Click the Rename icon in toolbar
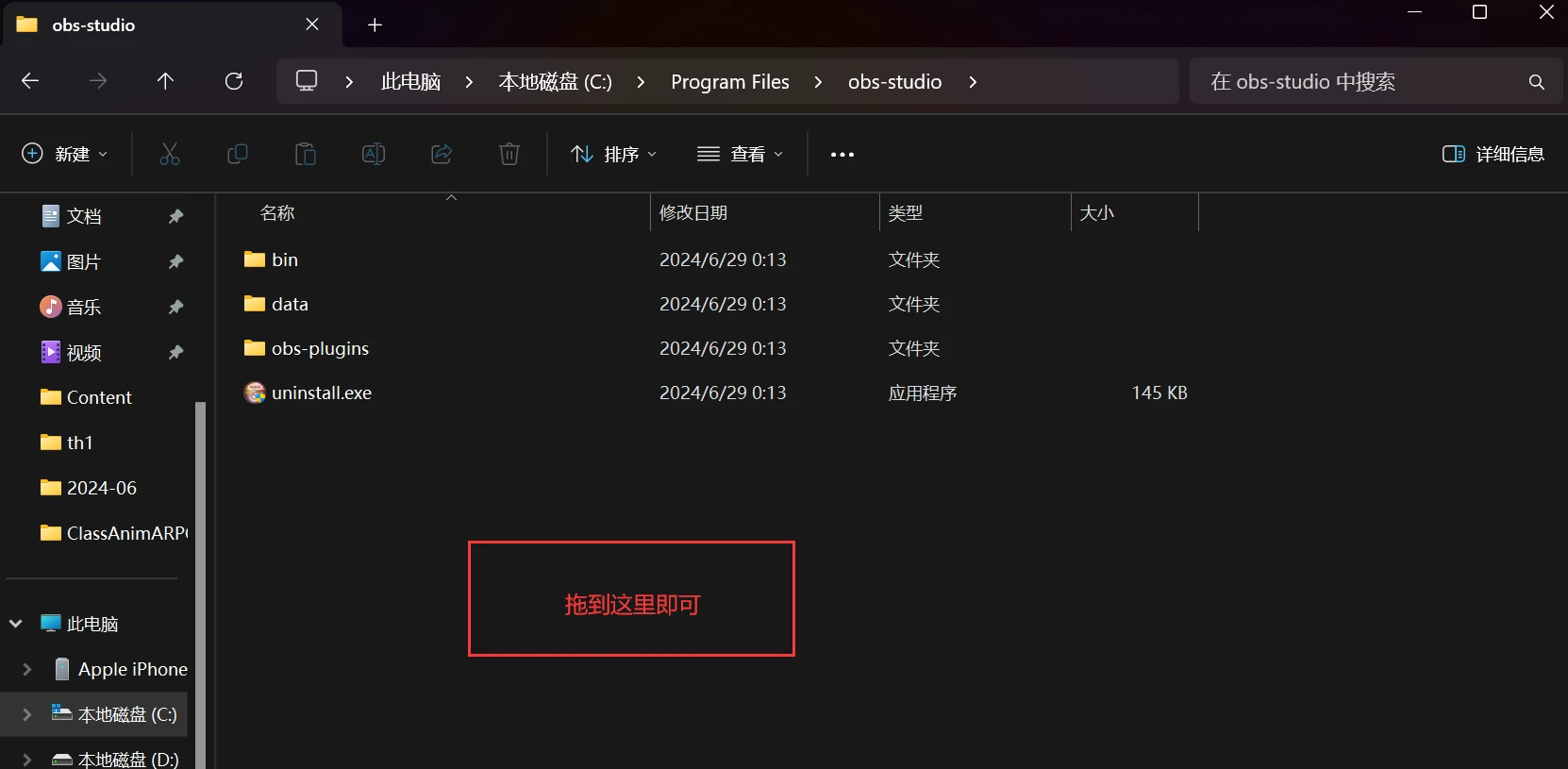The image size is (1568, 769). (x=374, y=154)
